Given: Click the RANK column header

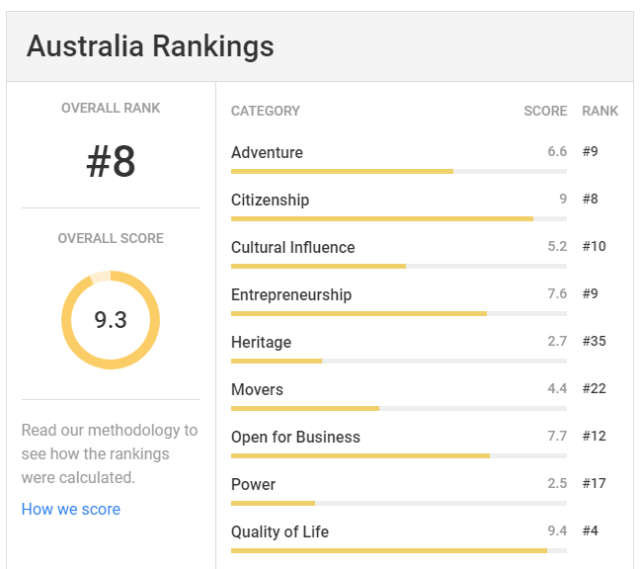Looking at the screenshot, I should point(600,111).
